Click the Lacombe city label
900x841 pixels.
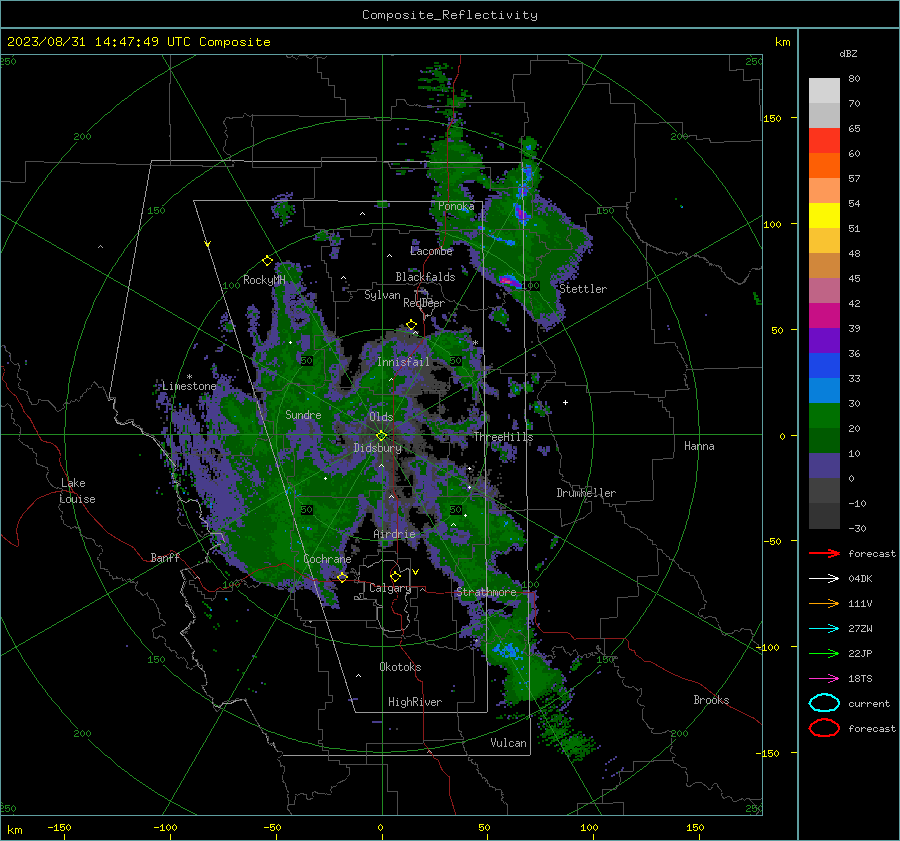pos(431,251)
